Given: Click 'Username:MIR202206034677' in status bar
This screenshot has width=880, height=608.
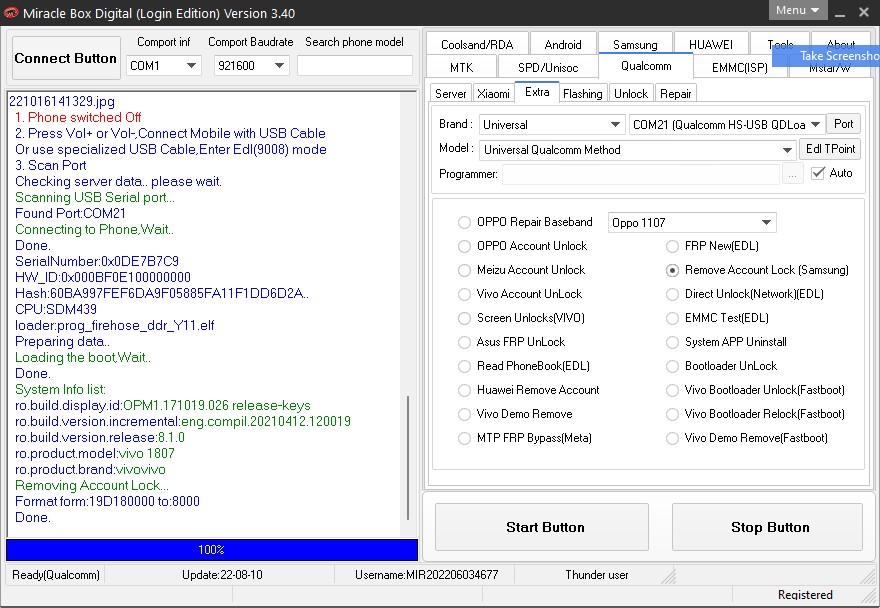Looking at the screenshot, I should 427,575.
